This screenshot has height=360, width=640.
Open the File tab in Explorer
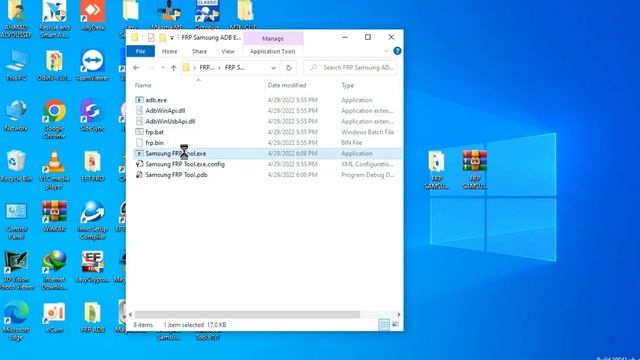coord(140,51)
